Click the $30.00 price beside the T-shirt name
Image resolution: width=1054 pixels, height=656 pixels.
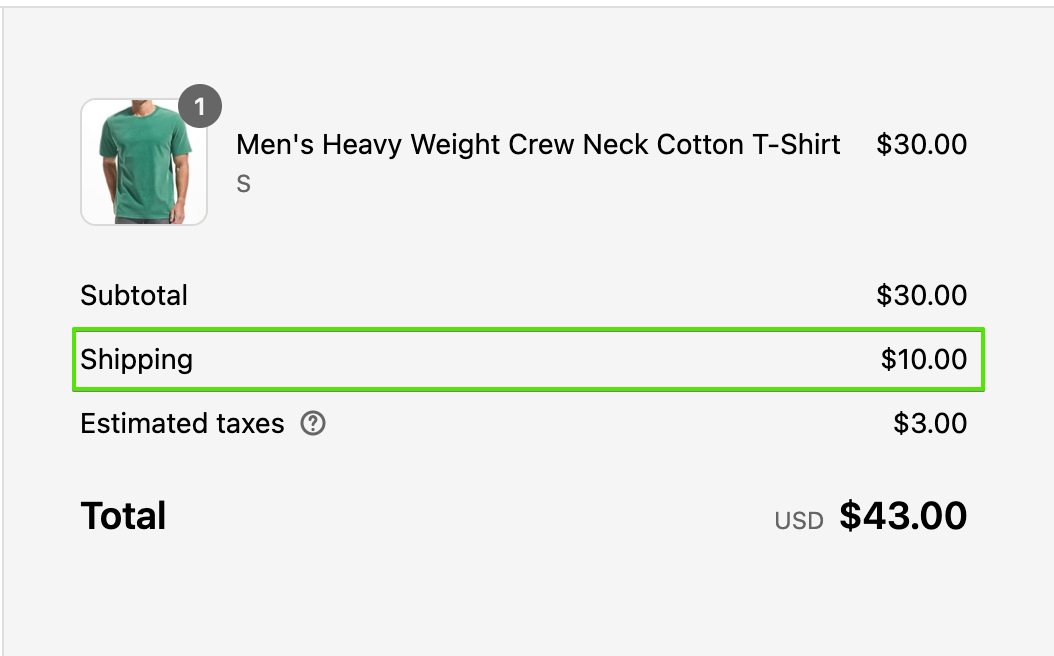coord(922,145)
